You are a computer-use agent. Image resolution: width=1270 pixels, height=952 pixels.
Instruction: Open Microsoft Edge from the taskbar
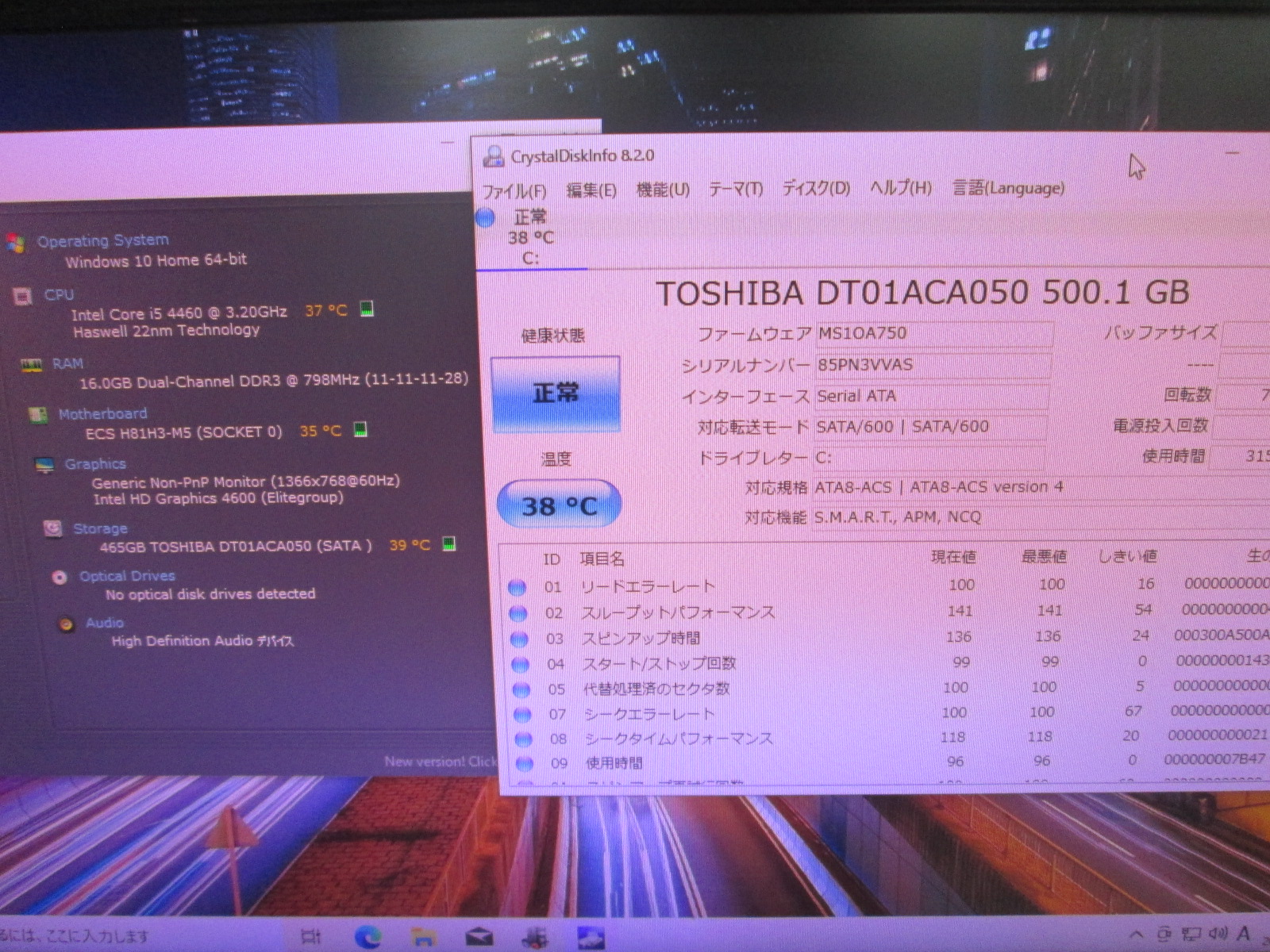[368, 937]
